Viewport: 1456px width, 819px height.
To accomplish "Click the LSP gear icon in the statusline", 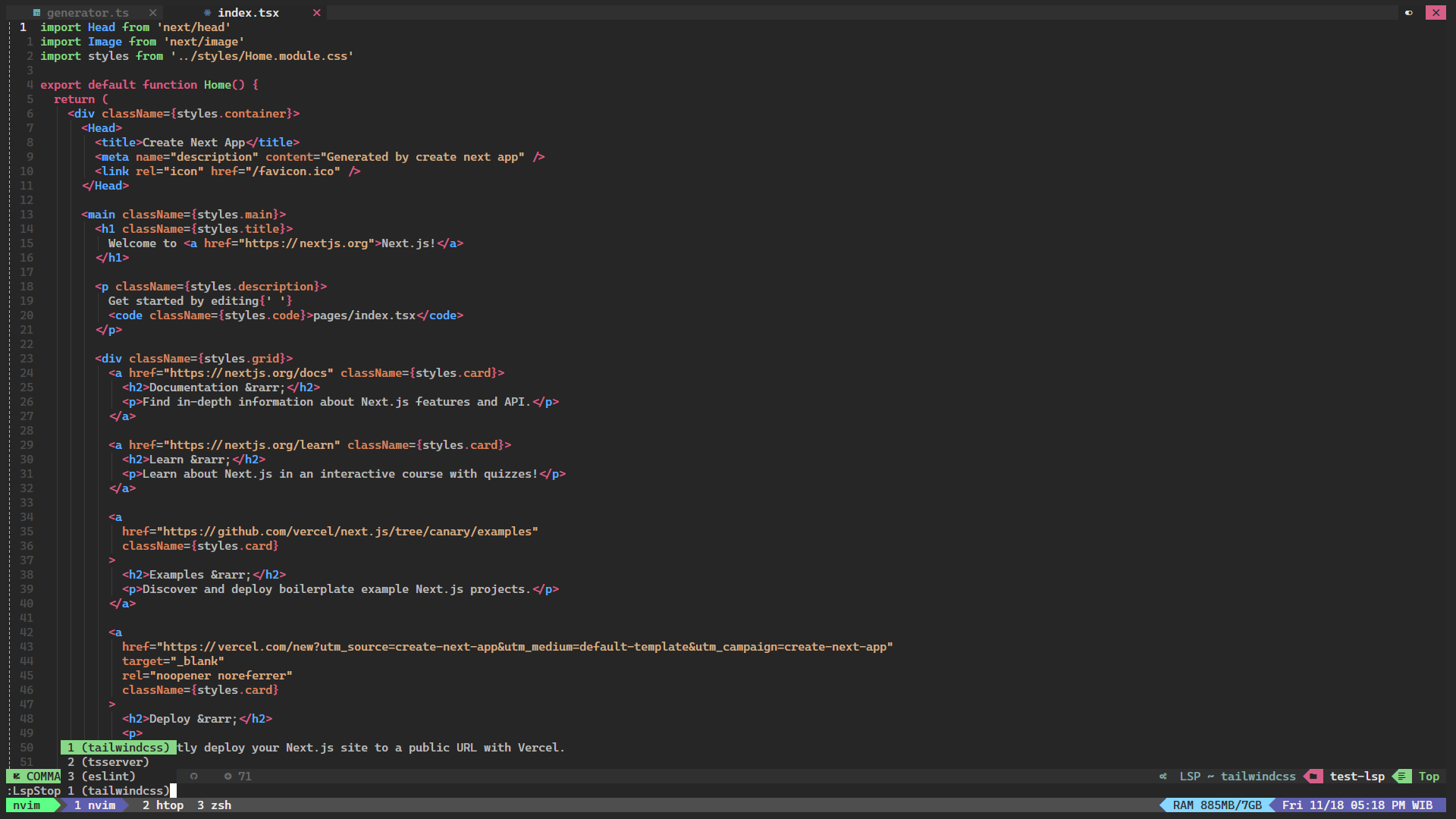I will tap(1163, 776).
